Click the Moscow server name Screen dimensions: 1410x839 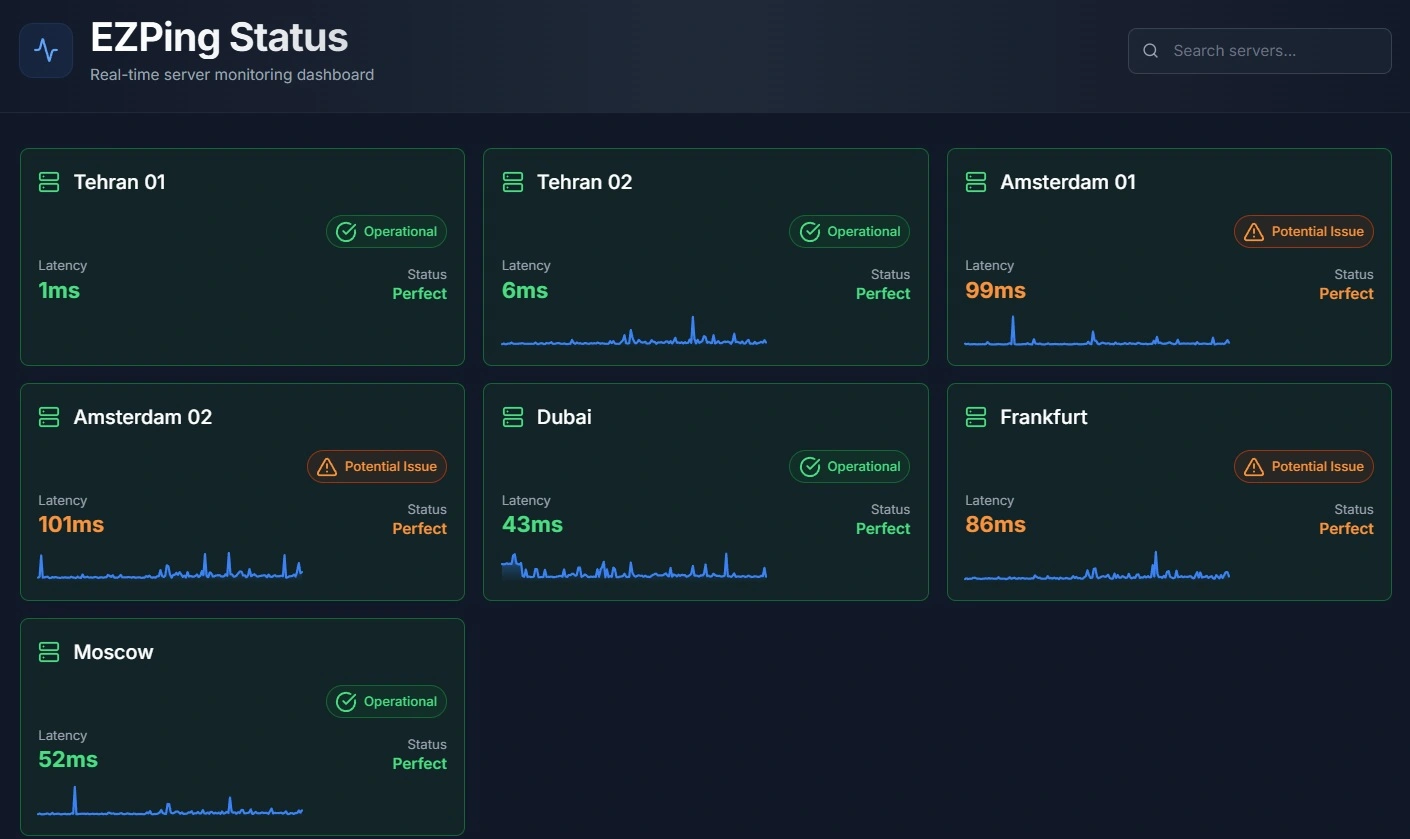click(113, 652)
